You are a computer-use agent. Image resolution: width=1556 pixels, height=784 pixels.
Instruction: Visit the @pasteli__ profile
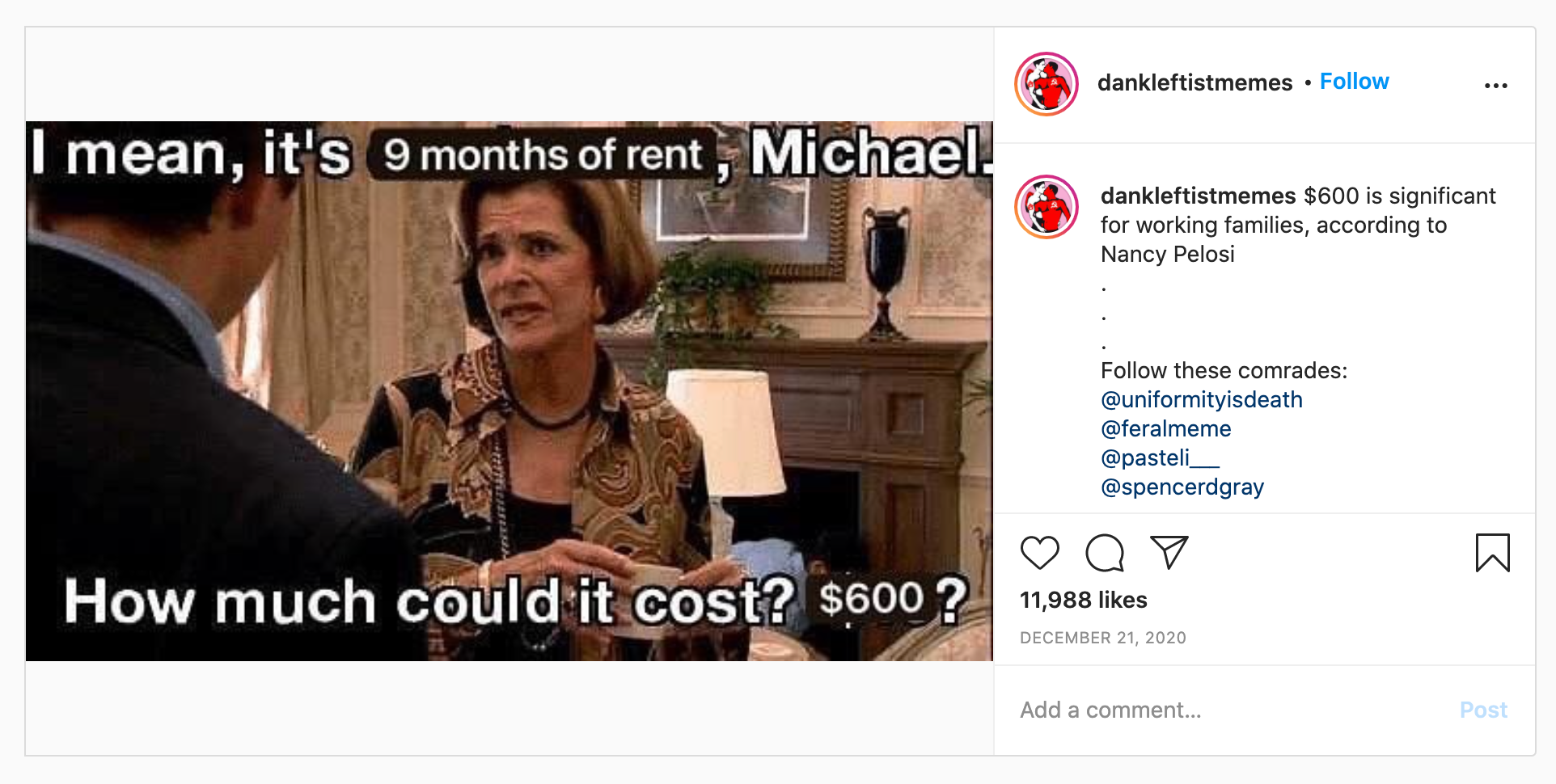(x=1160, y=457)
